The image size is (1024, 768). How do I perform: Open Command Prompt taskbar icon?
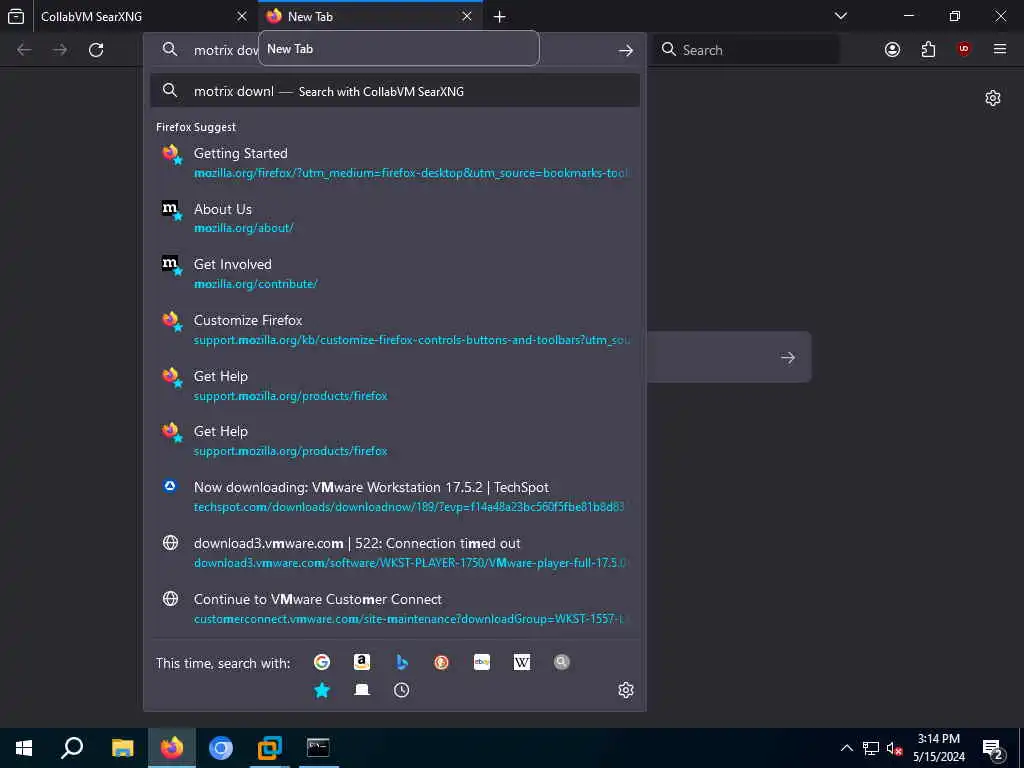point(318,748)
